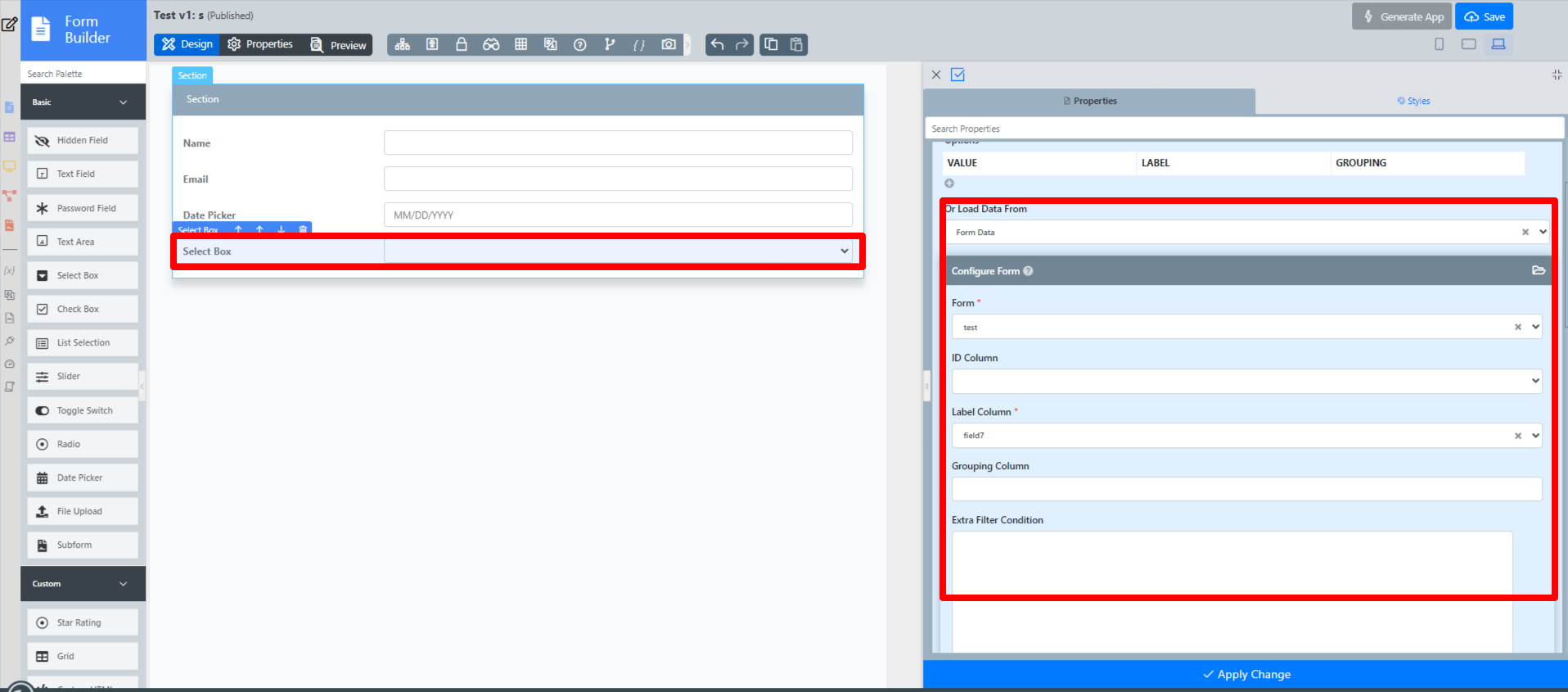Viewport: 1568px width, 692px height.
Task: Open the Form dropdown showing test
Action: coord(1535,327)
